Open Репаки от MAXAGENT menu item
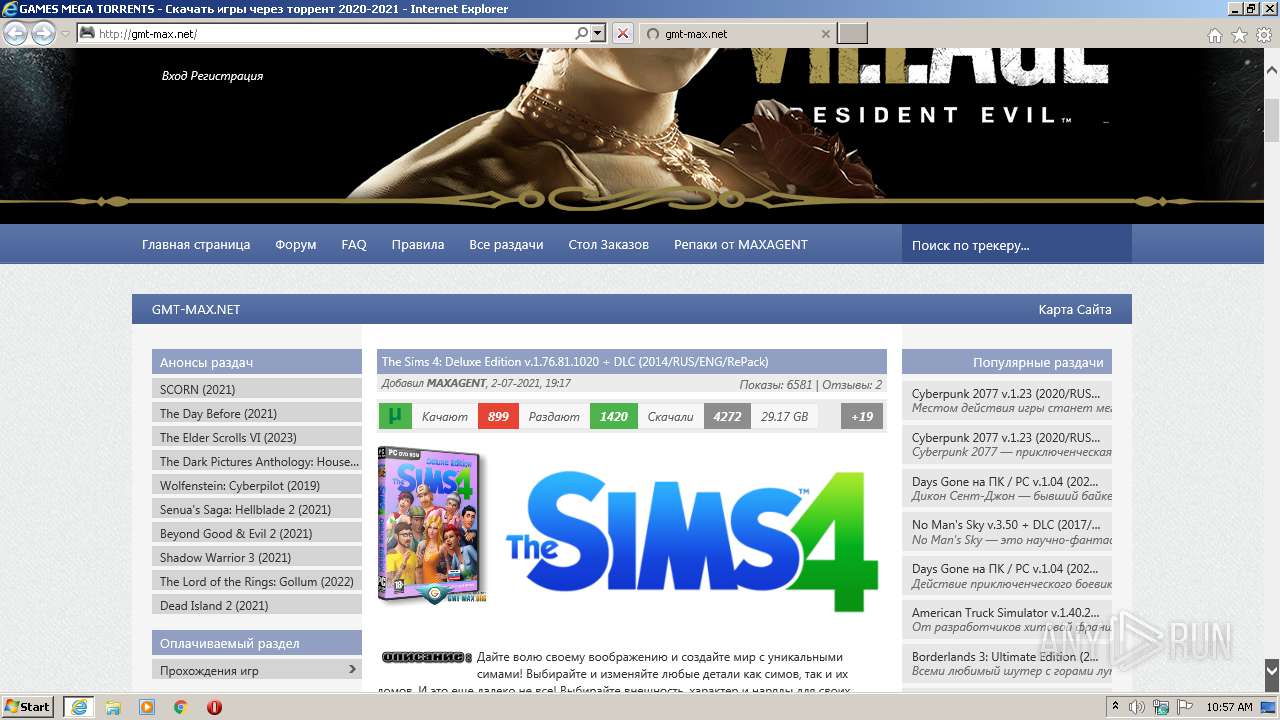The height and width of the screenshot is (720, 1280). pos(741,244)
